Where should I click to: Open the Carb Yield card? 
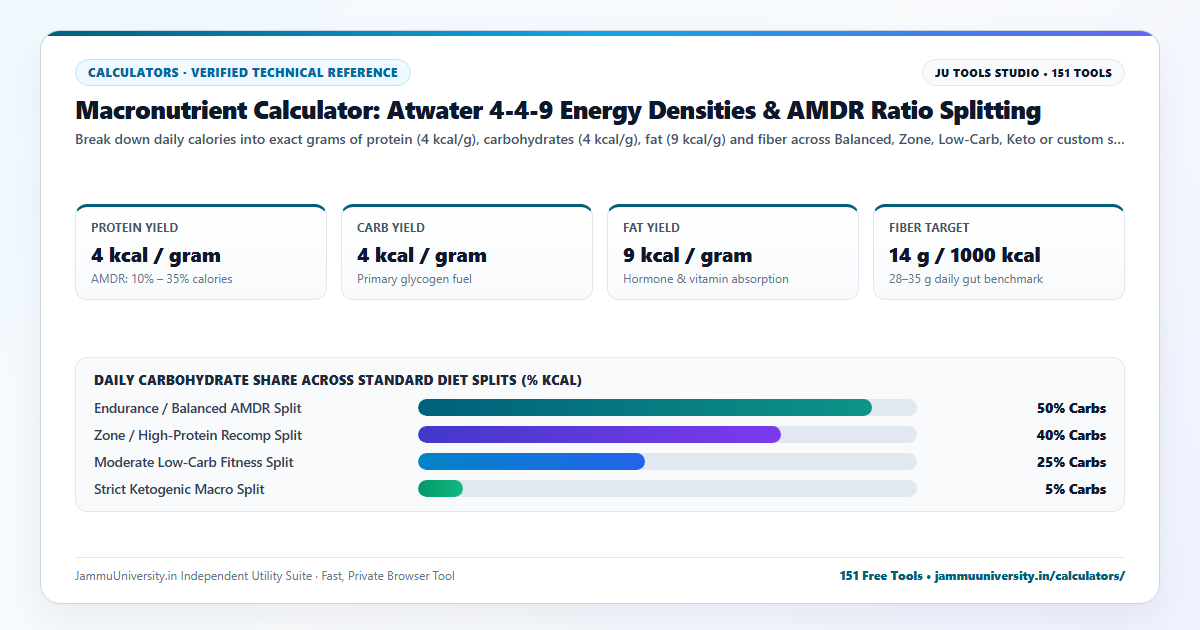point(467,252)
